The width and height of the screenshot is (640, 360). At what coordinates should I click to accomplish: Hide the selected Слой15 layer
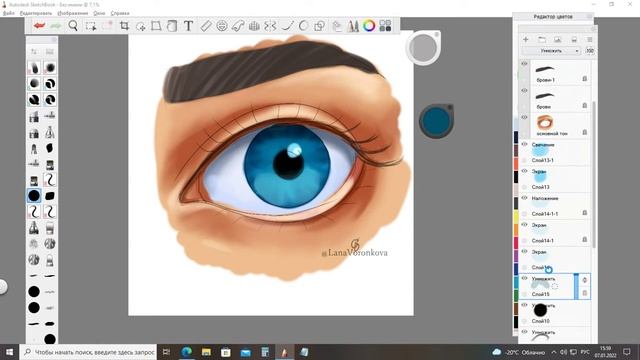(x=524, y=278)
